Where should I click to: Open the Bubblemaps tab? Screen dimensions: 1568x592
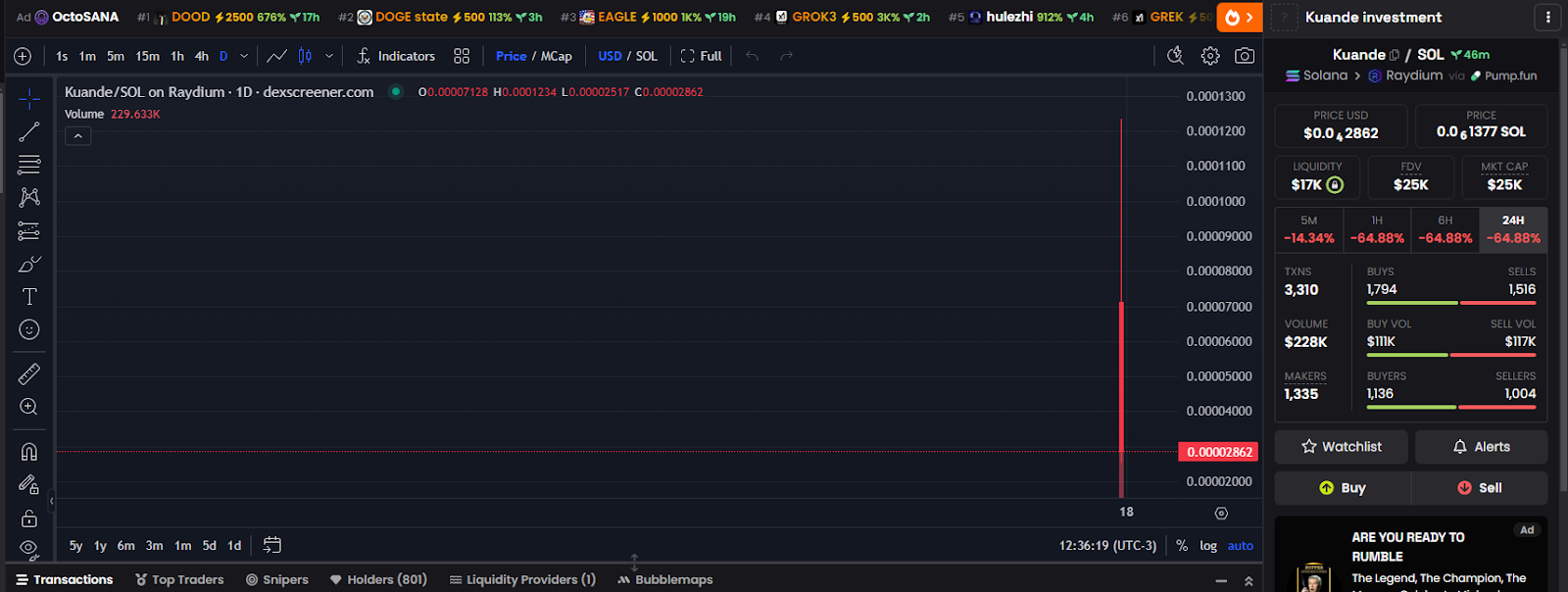coord(665,580)
